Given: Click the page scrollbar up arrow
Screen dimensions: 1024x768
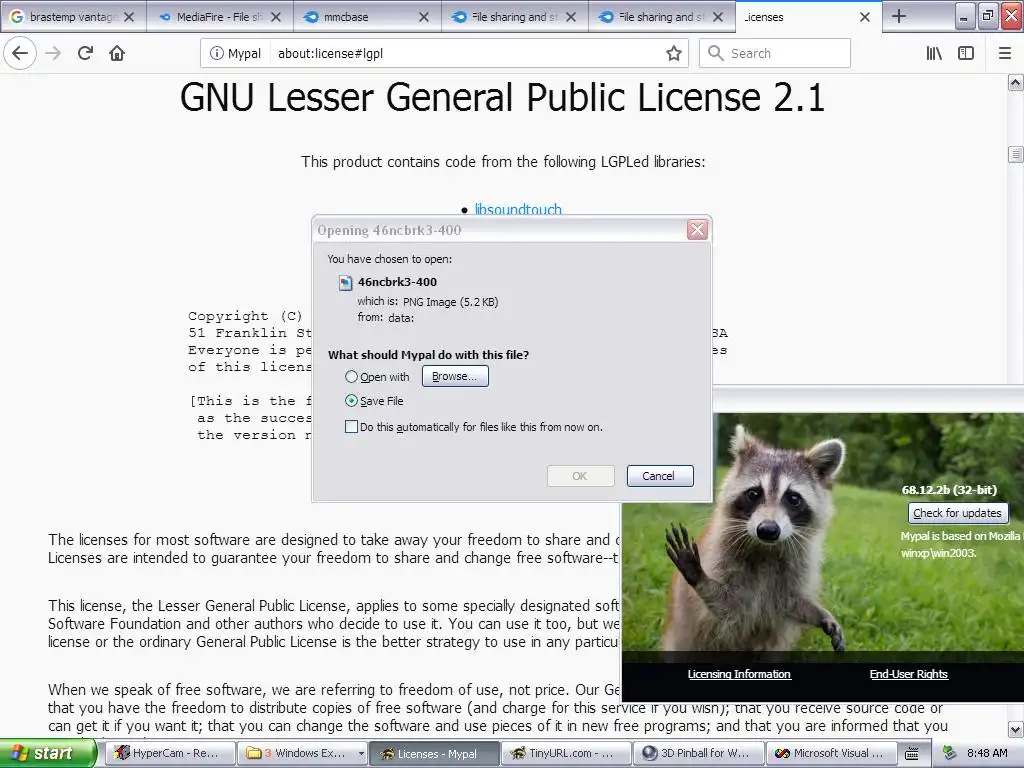Looking at the screenshot, I should [x=1015, y=83].
